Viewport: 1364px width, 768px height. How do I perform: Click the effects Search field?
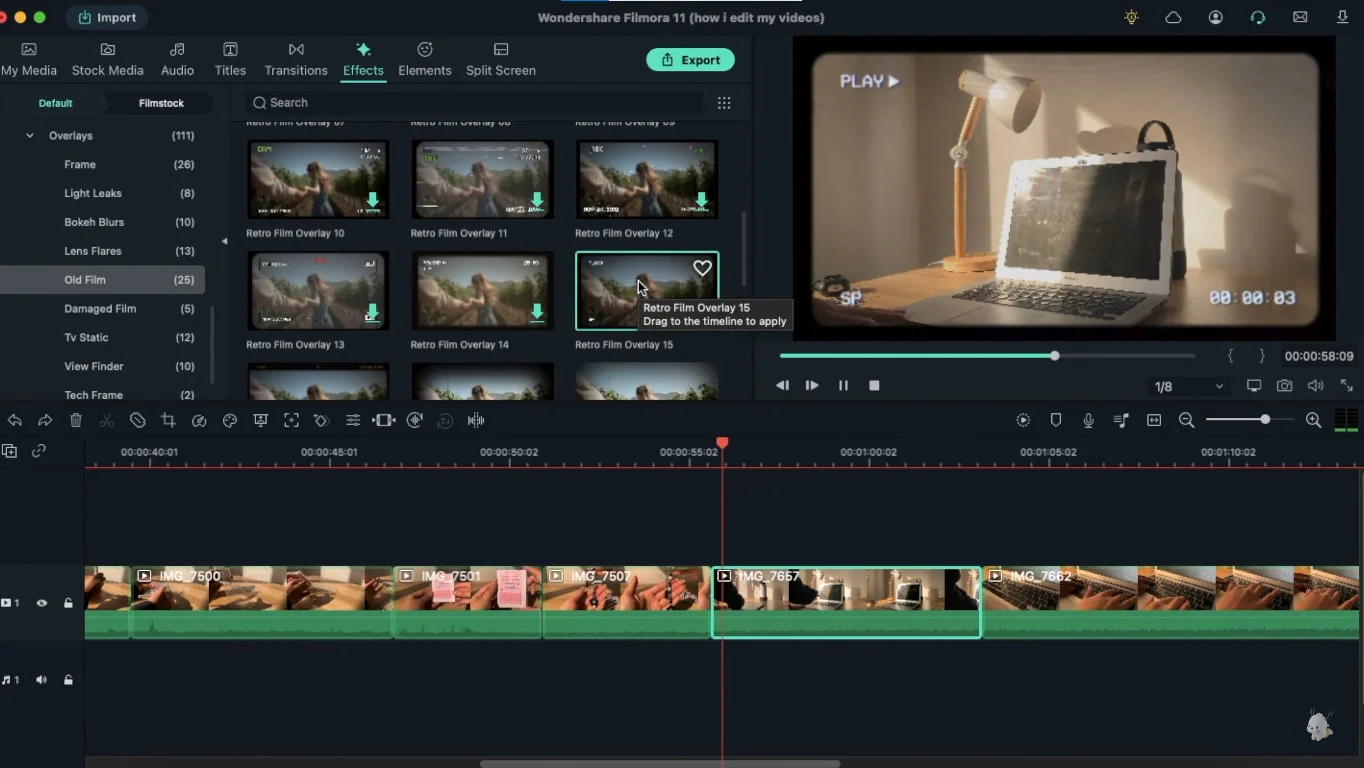[x=475, y=103]
